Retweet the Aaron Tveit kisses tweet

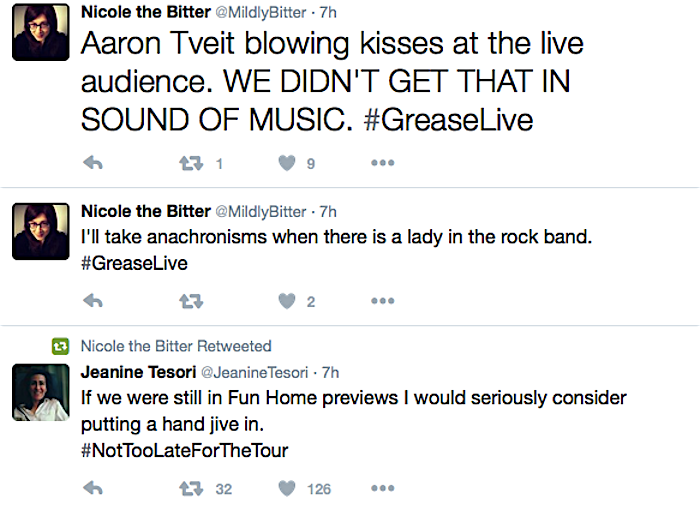coord(189,163)
